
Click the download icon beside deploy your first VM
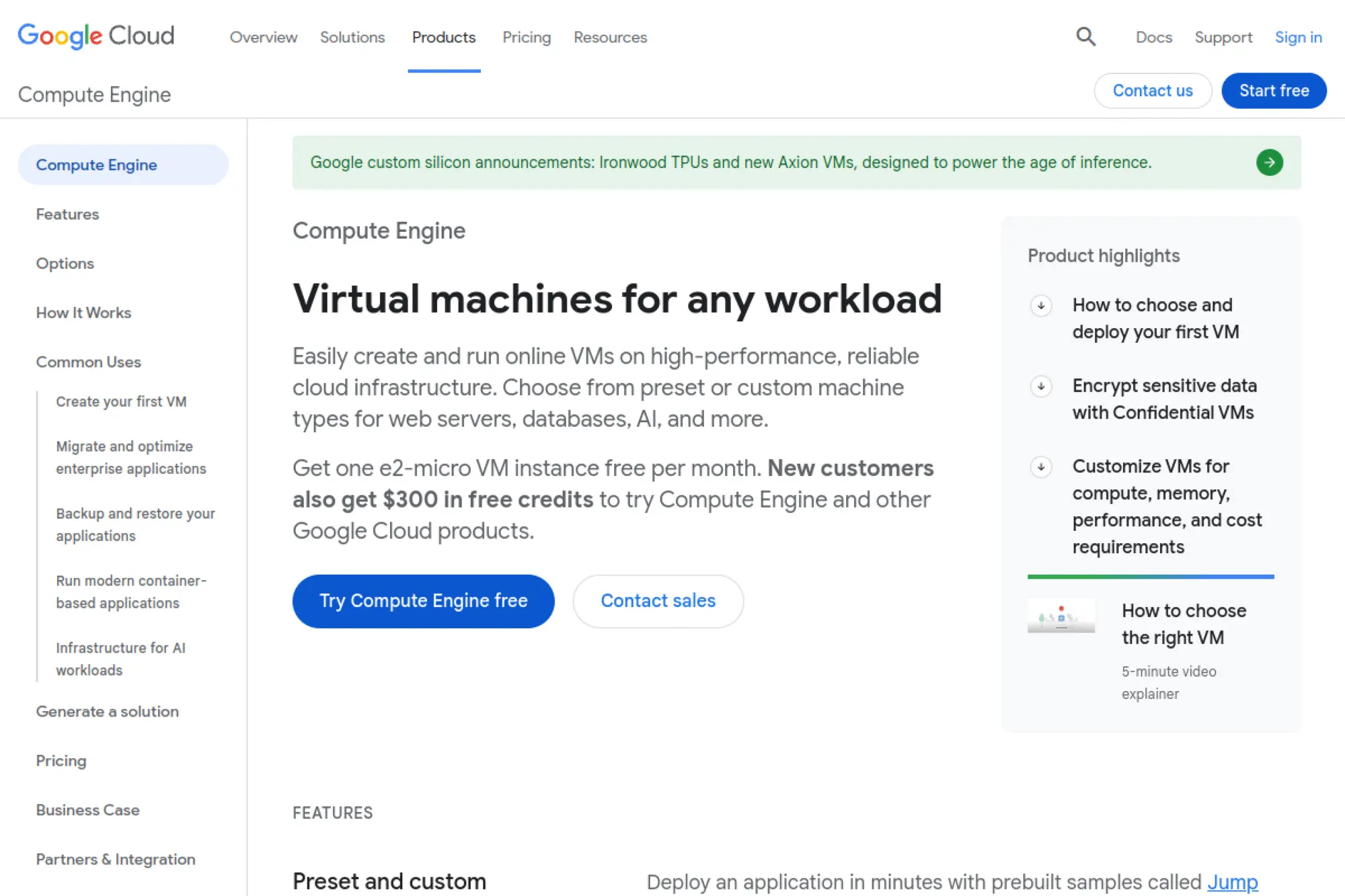point(1040,306)
